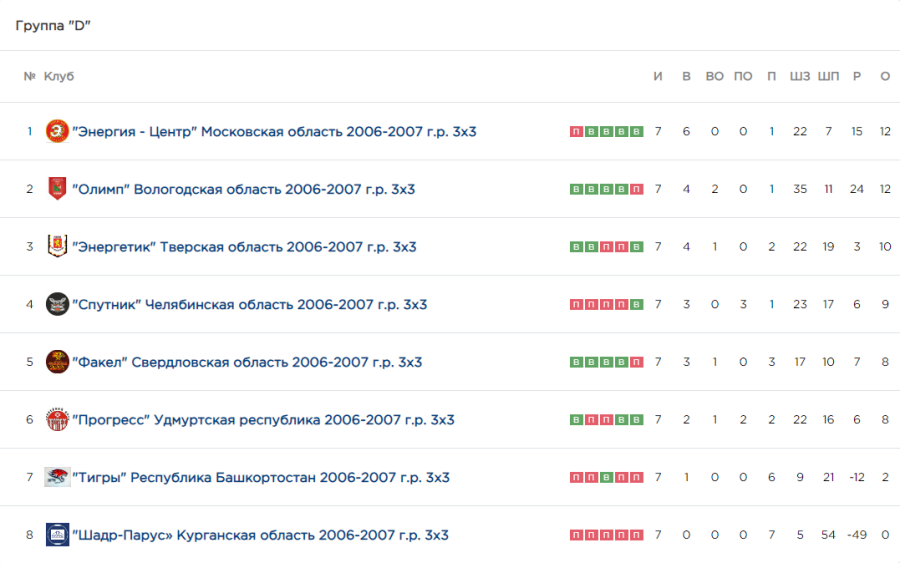Click first green В result badge for Прогресс
Image resolution: width=900 pixels, height=563 pixels.
pos(576,420)
